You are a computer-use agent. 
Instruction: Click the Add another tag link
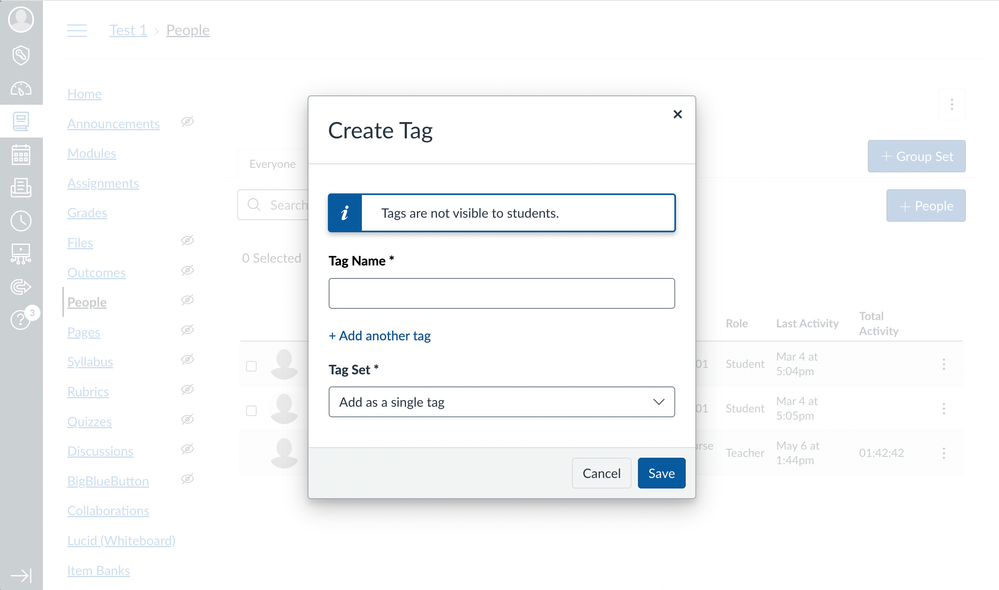point(380,336)
